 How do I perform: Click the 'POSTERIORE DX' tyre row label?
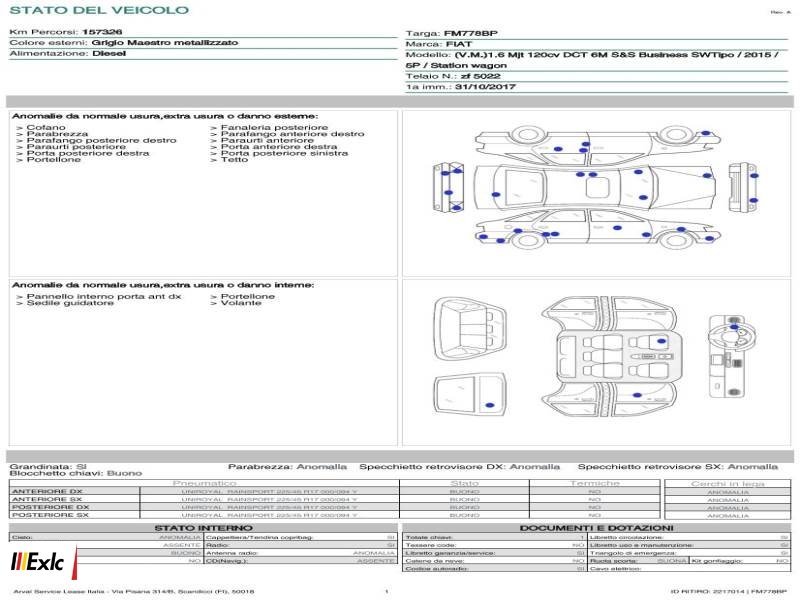(x=50, y=508)
